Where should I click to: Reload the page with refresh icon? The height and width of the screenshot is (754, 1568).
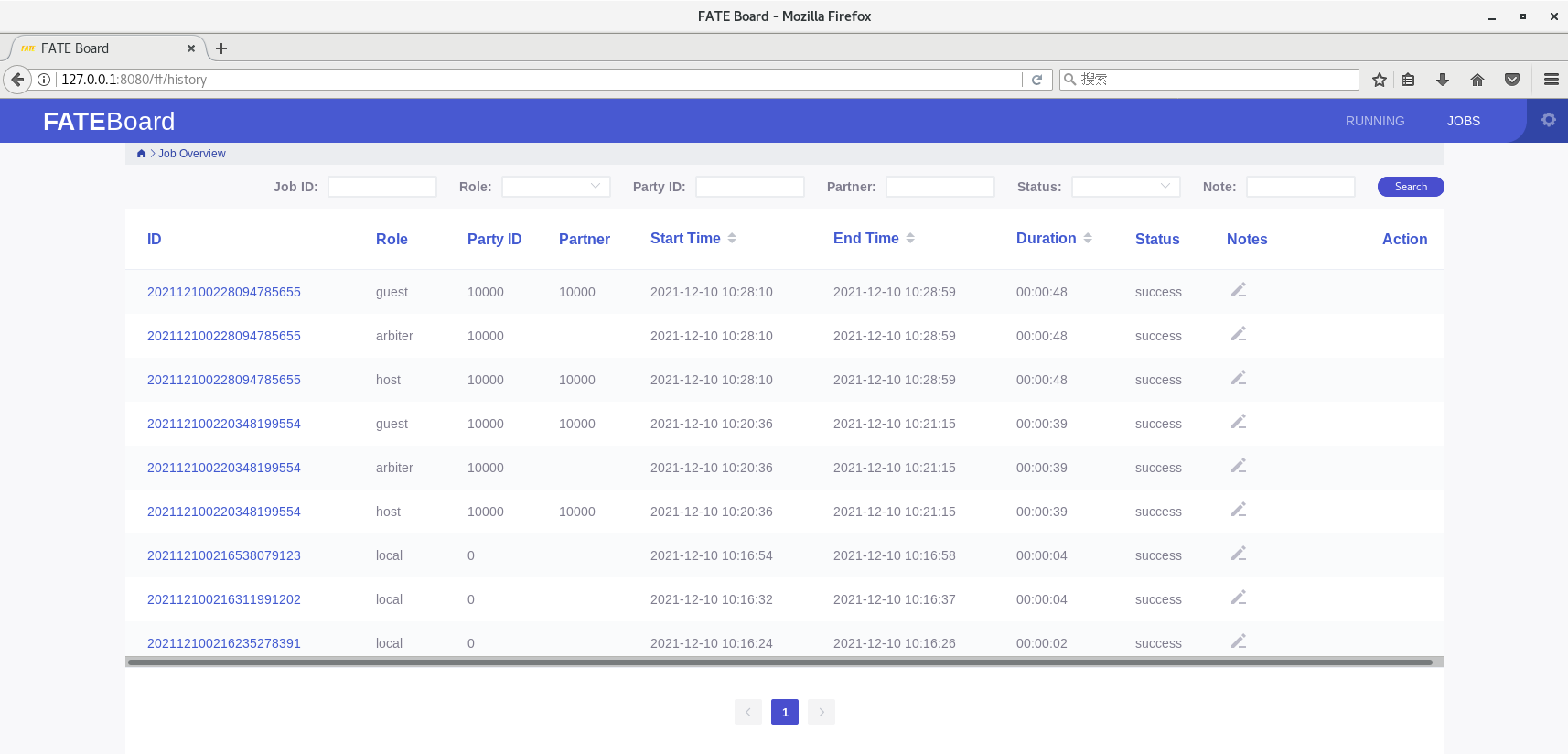pos(1036,80)
